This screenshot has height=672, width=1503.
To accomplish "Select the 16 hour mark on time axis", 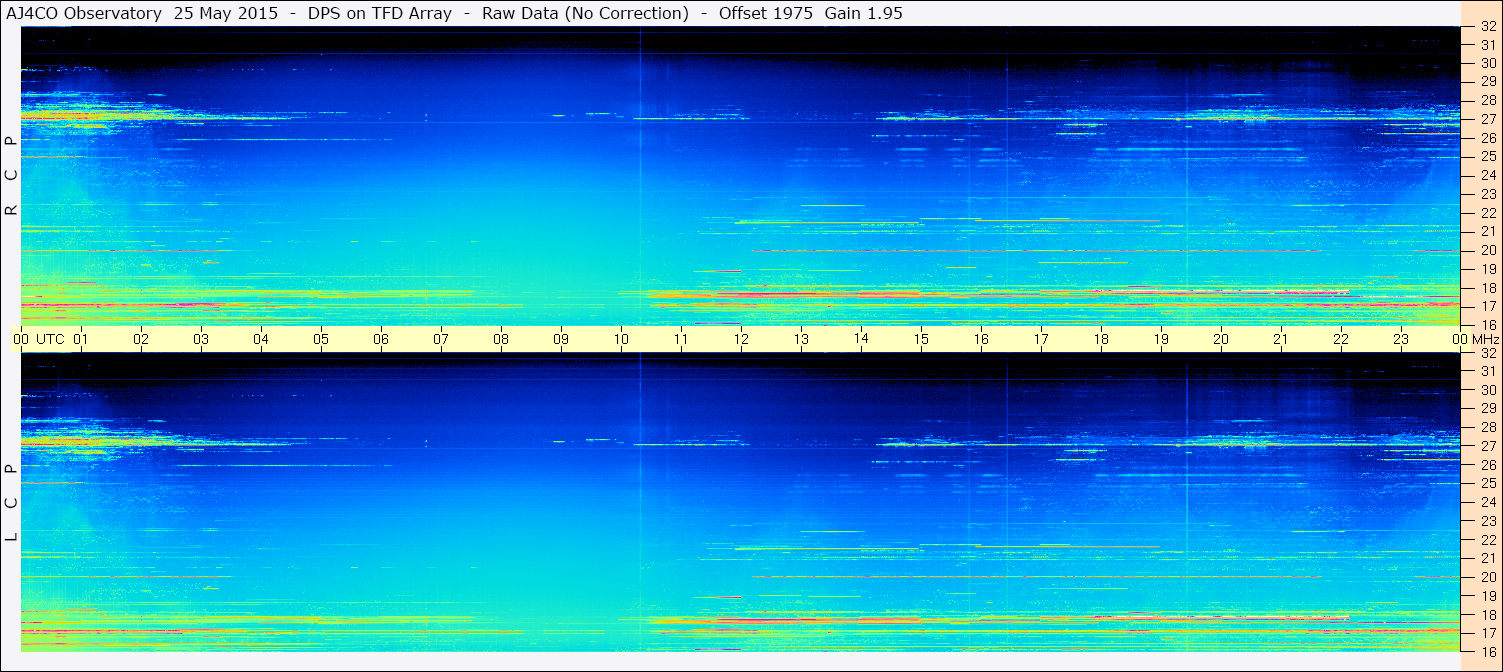I will pos(981,339).
